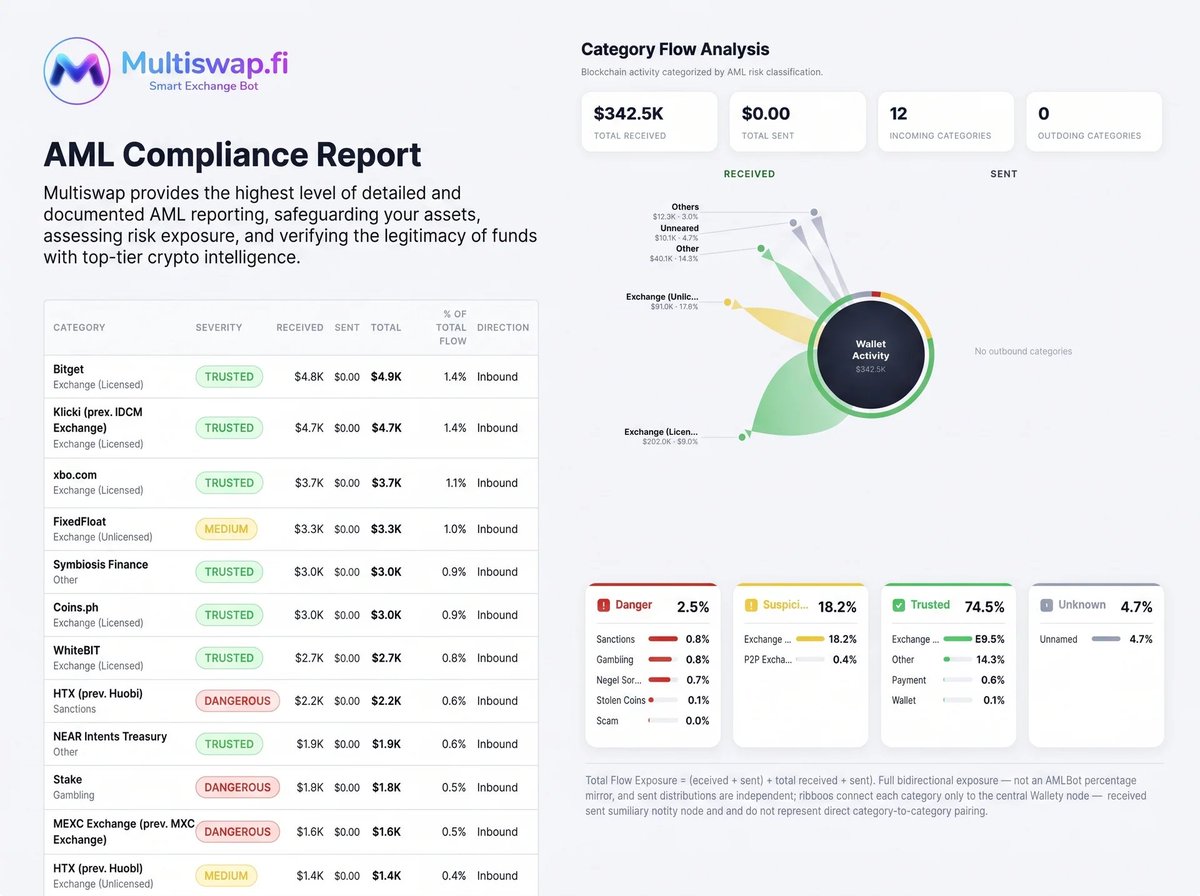The height and width of the screenshot is (896, 1200).
Task: Click the DANGEROUS badge for MEXC Exchange
Action: [237, 832]
